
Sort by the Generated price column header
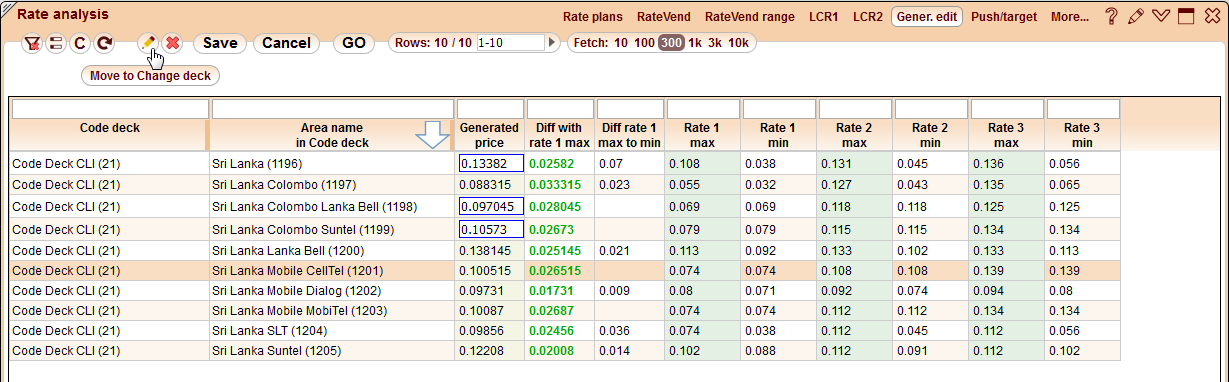point(489,135)
